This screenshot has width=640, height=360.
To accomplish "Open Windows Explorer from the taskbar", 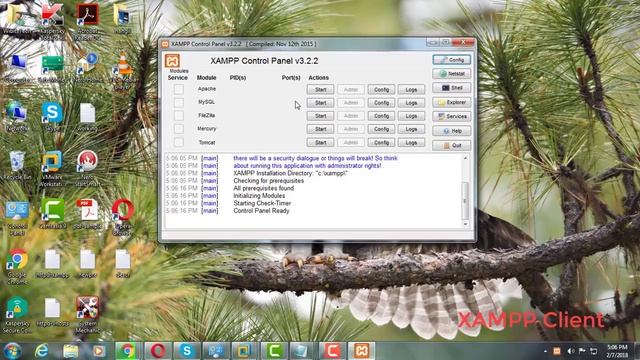I will point(70,351).
